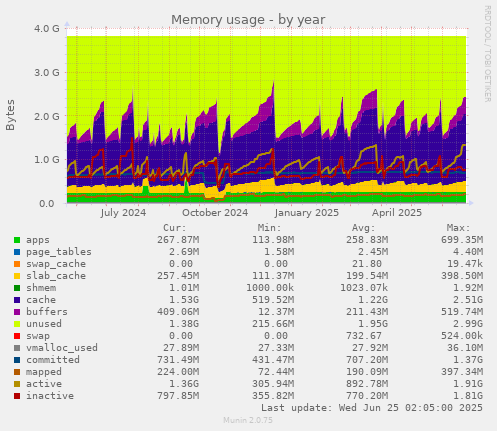
Task: Click the vmalloc_used legend label
Action: [x=62, y=348]
